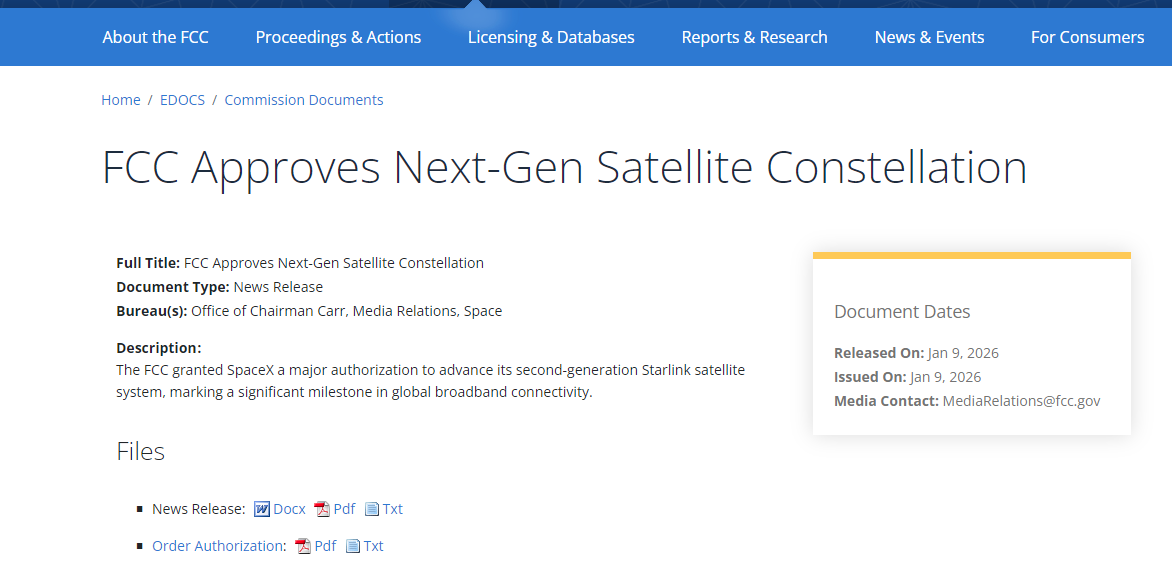Navigate to the EDOCS breadcrumb
The width and height of the screenshot is (1172, 575).
182,100
